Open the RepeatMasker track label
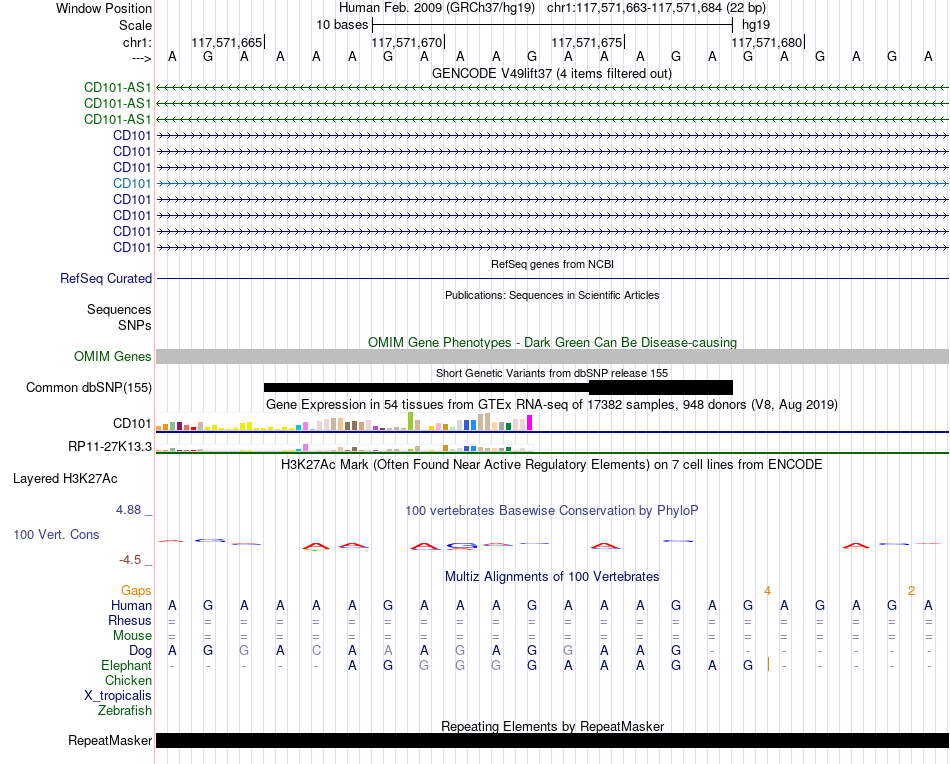The height and width of the screenshot is (764, 950). [x=110, y=740]
